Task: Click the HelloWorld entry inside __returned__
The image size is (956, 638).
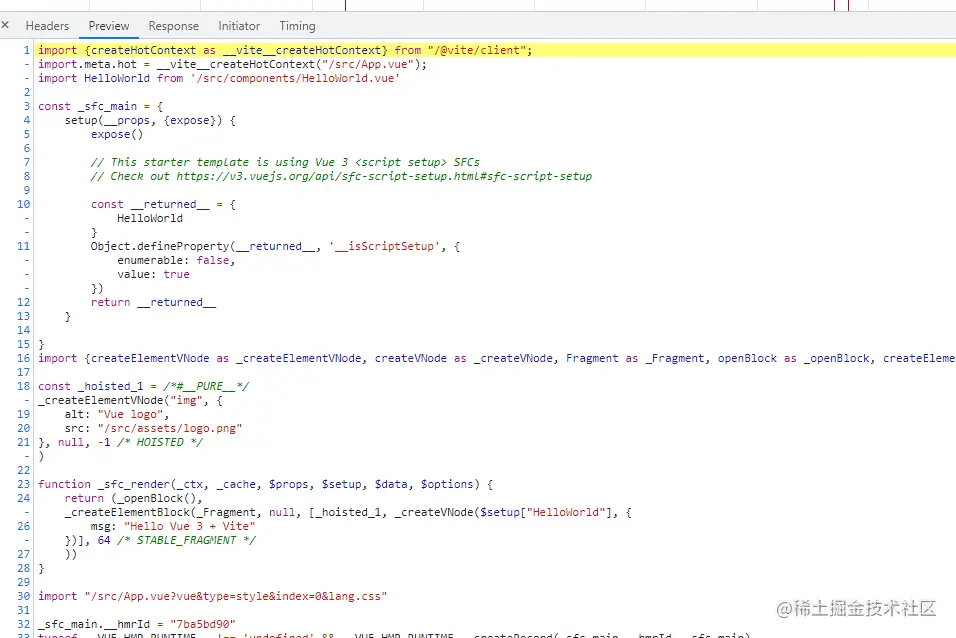Action: [150, 218]
